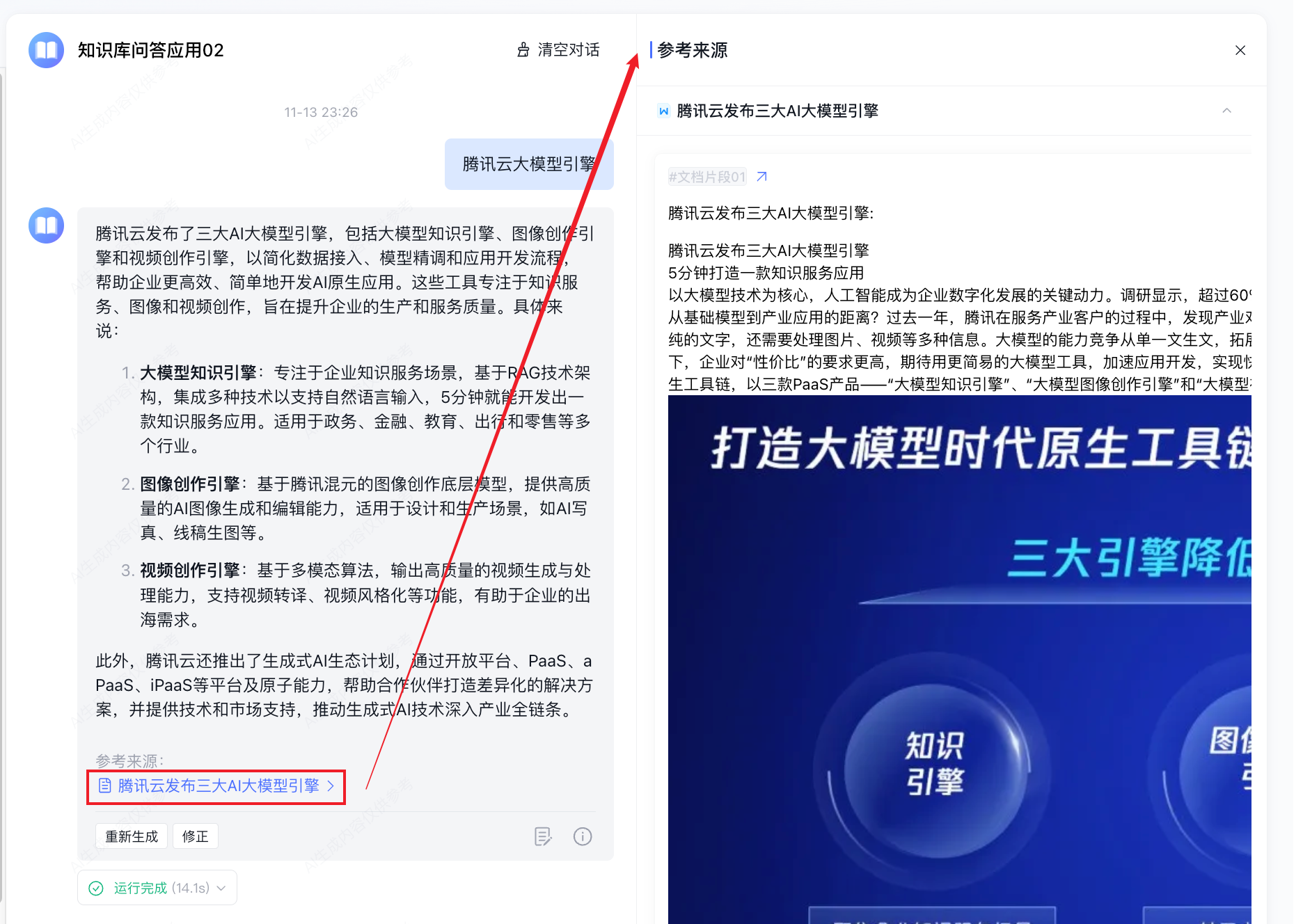Click the document icon in reference link

104,786
